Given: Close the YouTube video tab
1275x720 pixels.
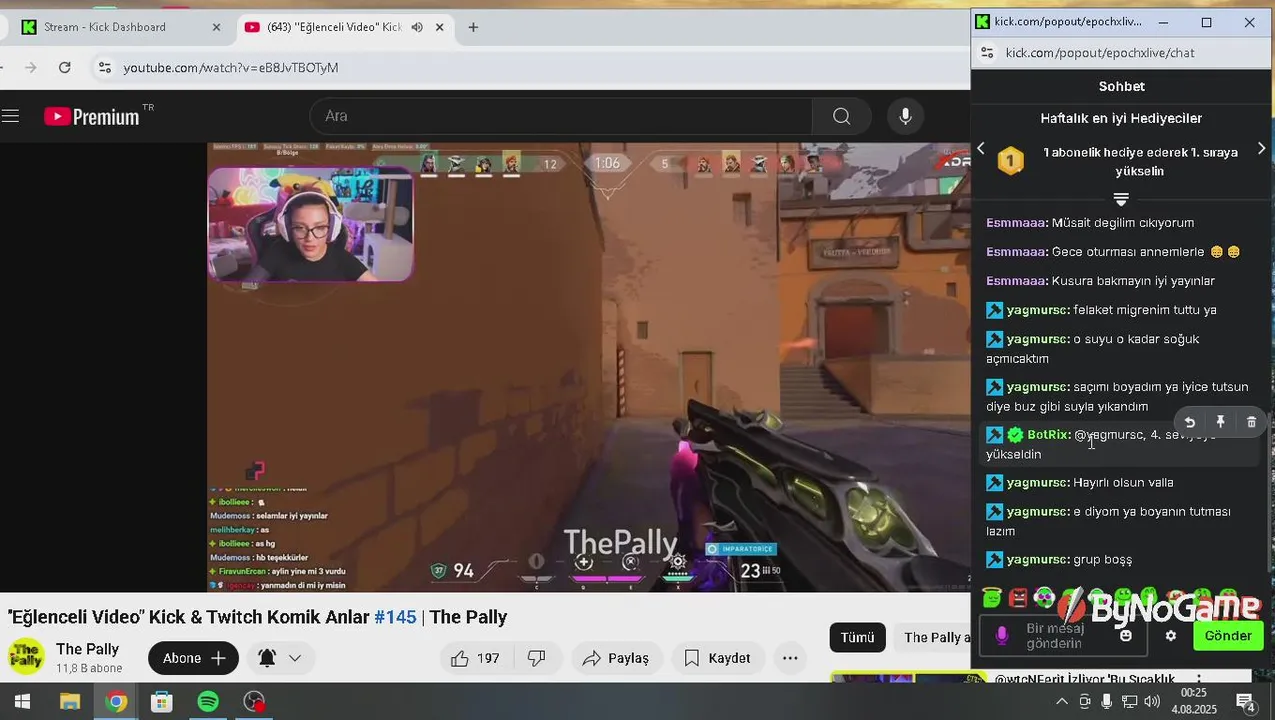Looking at the screenshot, I should (439, 27).
